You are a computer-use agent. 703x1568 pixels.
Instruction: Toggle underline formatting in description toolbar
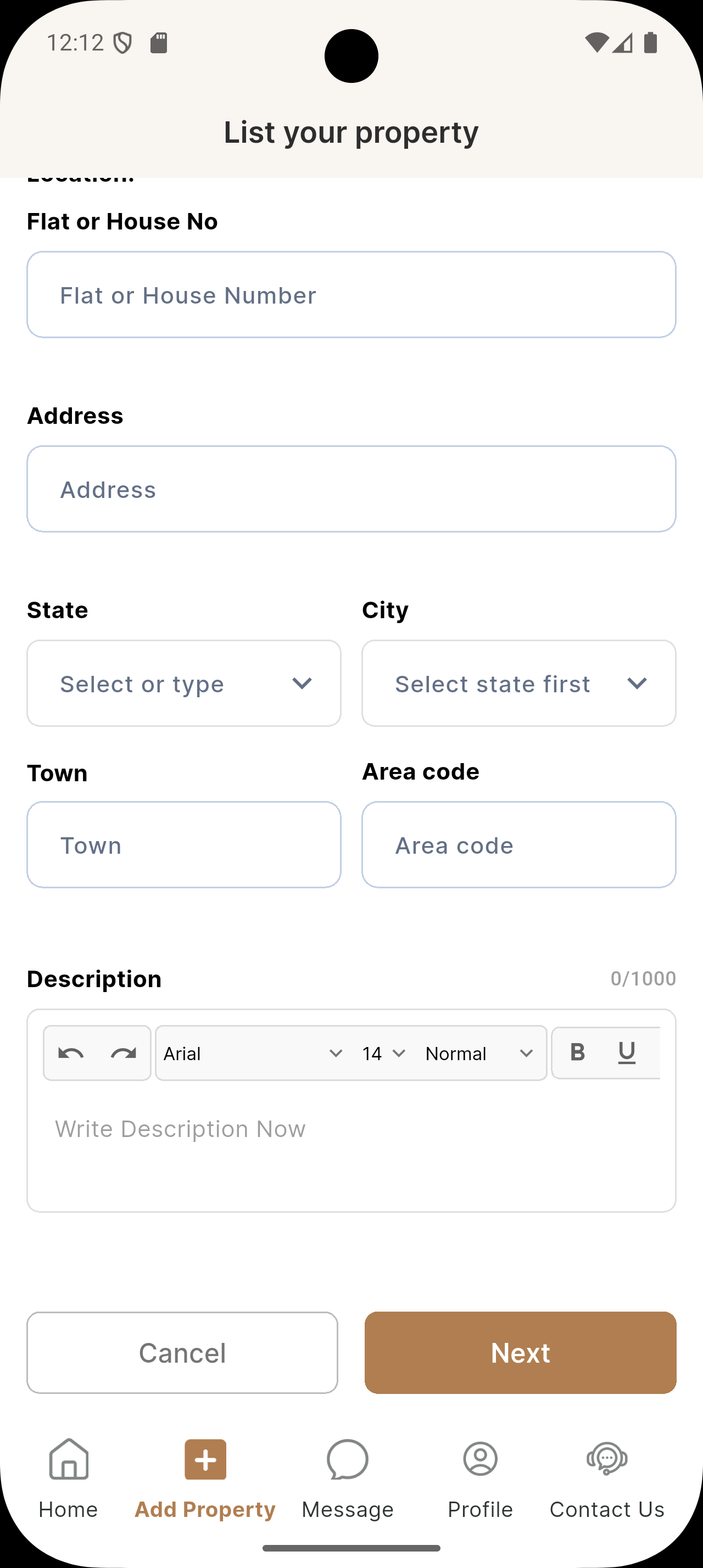click(626, 1052)
